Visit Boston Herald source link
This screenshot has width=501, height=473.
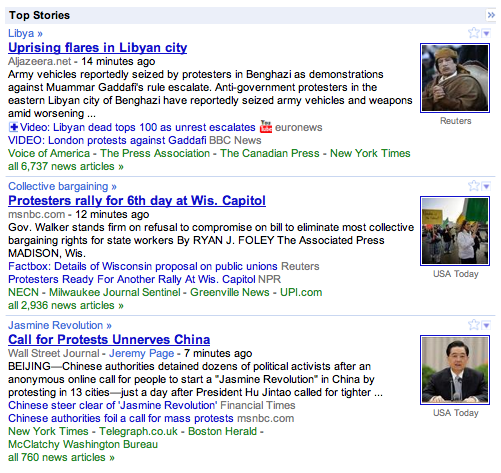tap(222, 431)
